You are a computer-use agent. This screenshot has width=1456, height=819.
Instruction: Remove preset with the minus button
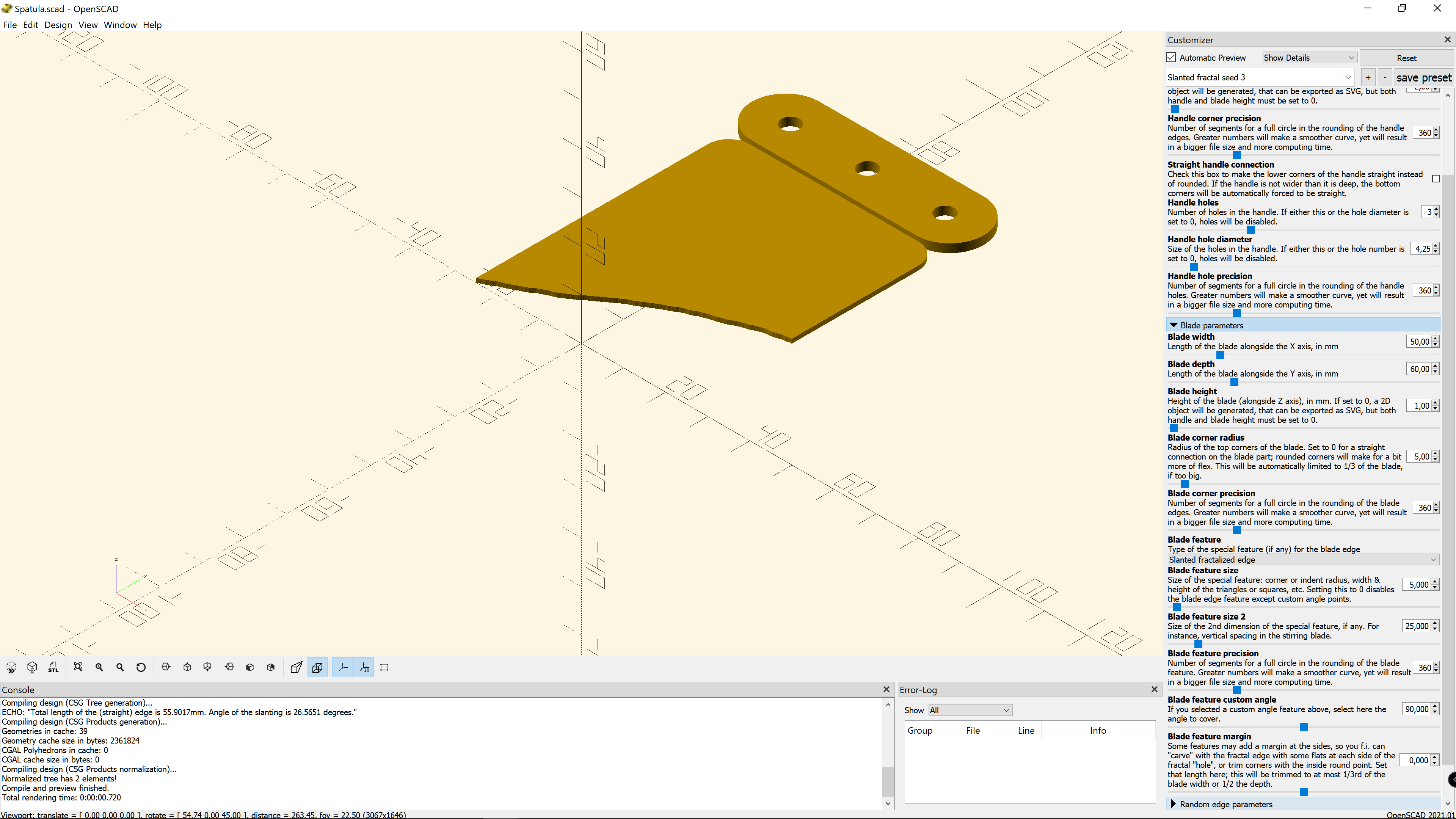[1385, 77]
